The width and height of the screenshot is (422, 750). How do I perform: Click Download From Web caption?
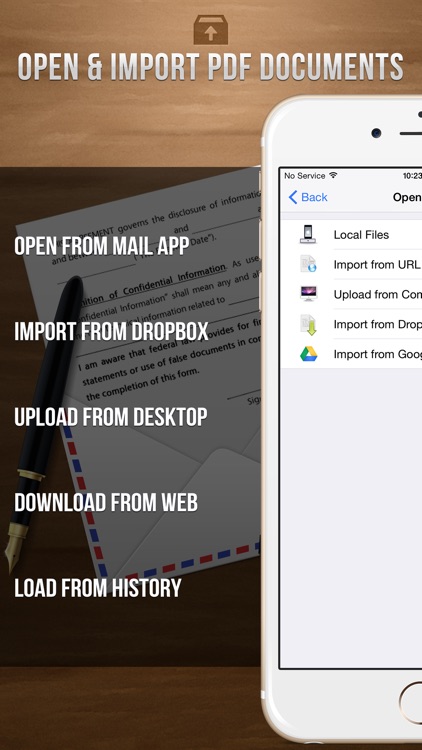[x=106, y=502]
